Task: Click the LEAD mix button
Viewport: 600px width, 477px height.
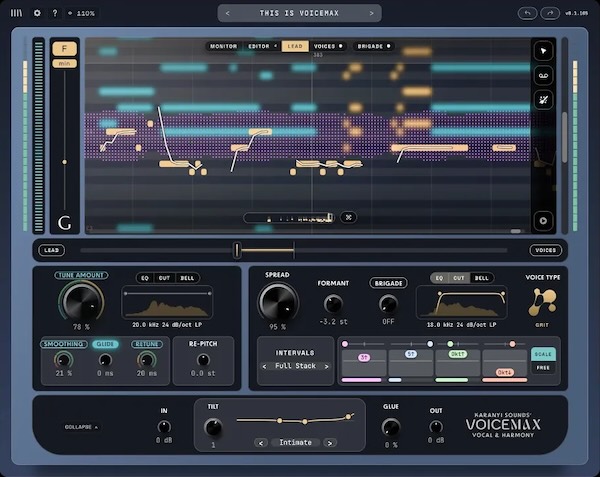Action: 52,250
